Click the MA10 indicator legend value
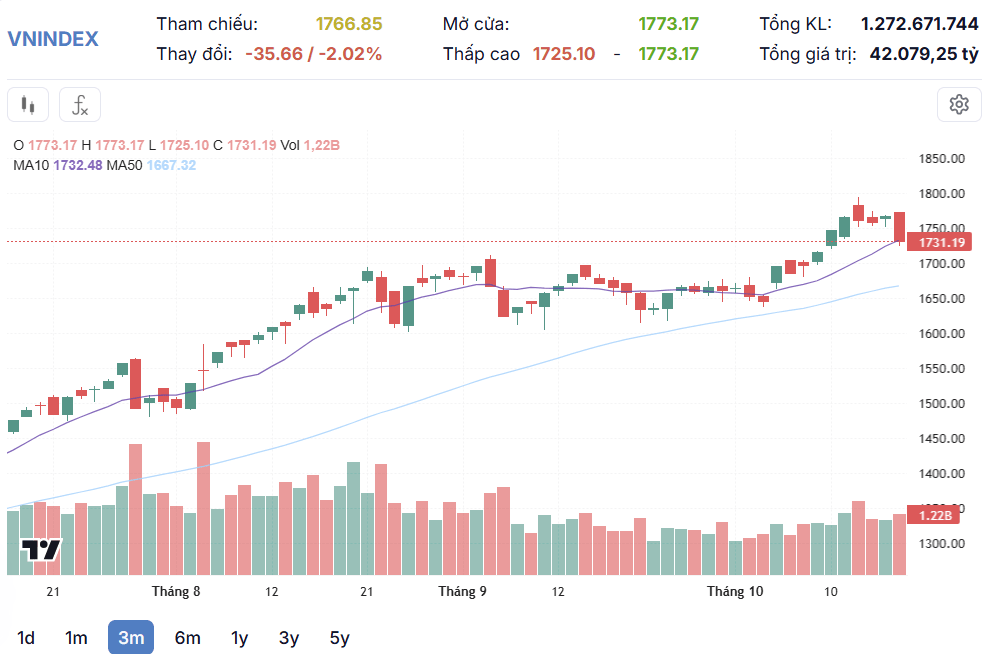 click(78, 165)
